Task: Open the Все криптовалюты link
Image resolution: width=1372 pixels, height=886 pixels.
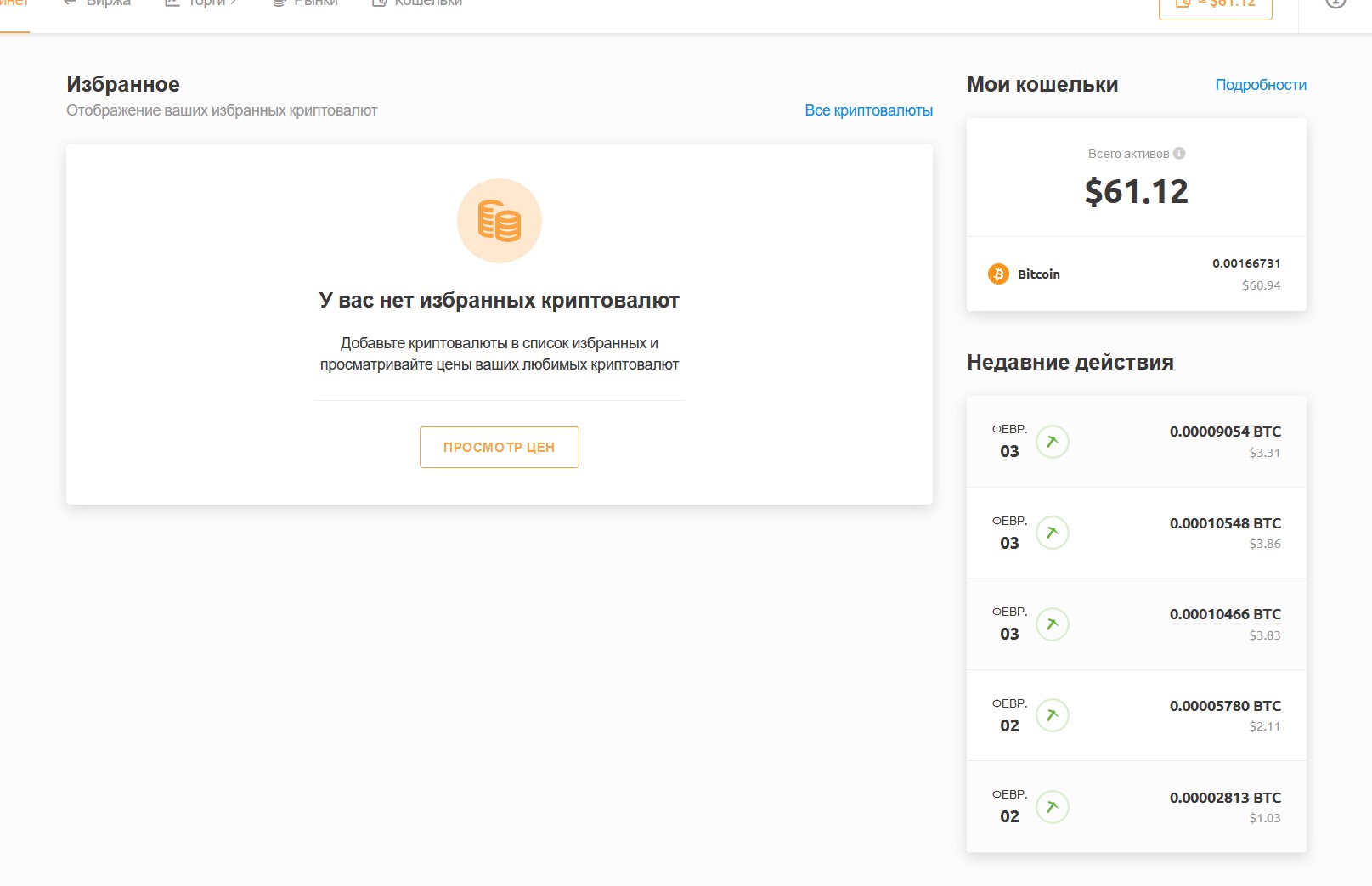Action: pyautogui.click(x=868, y=110)
